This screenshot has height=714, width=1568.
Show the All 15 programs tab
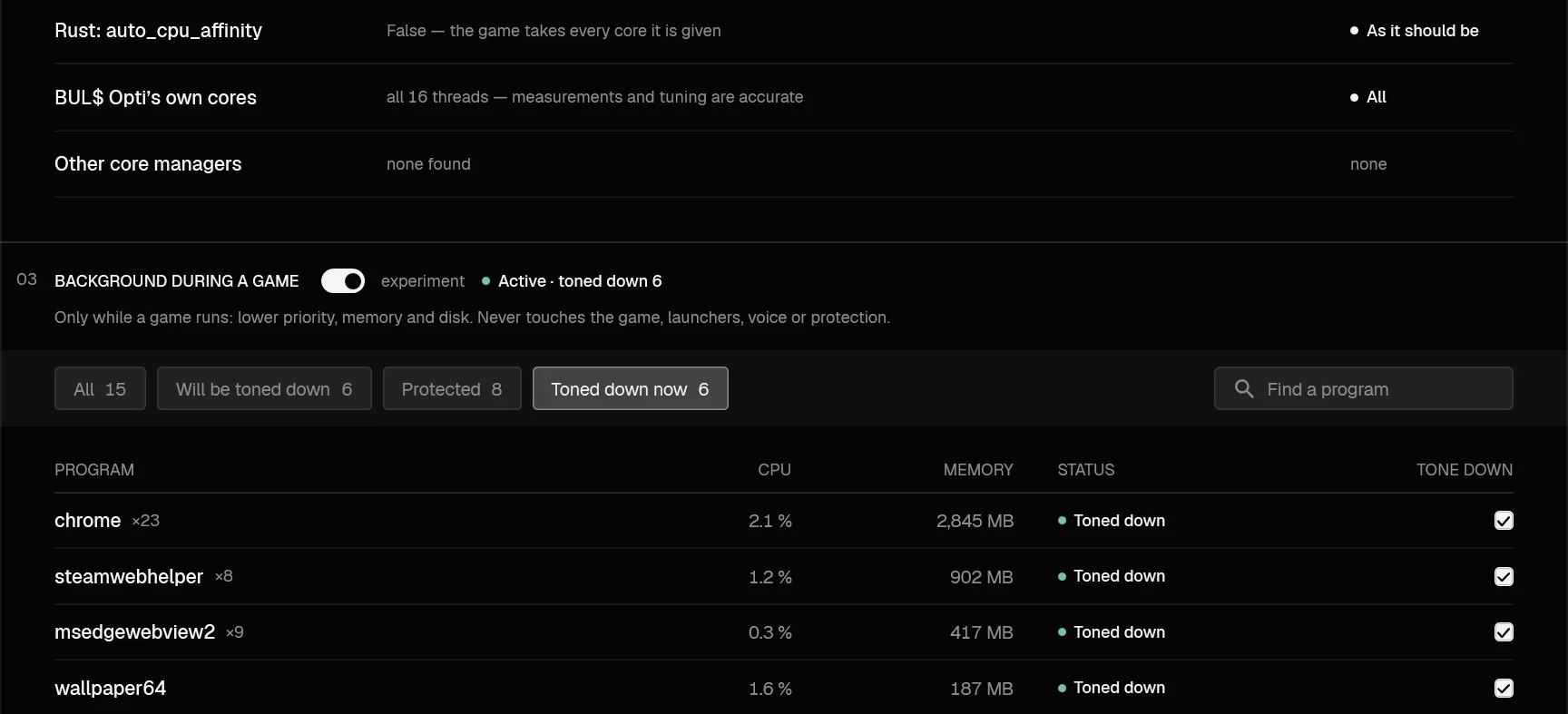(100, 388)
